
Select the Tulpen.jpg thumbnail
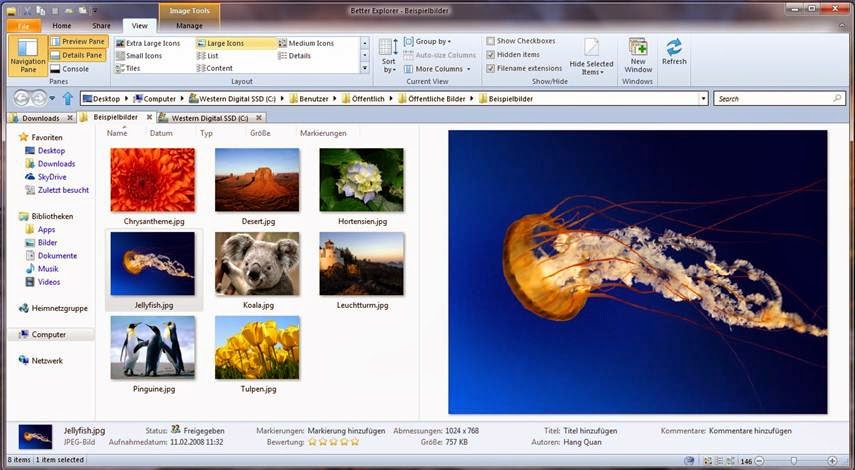(257, 347)
